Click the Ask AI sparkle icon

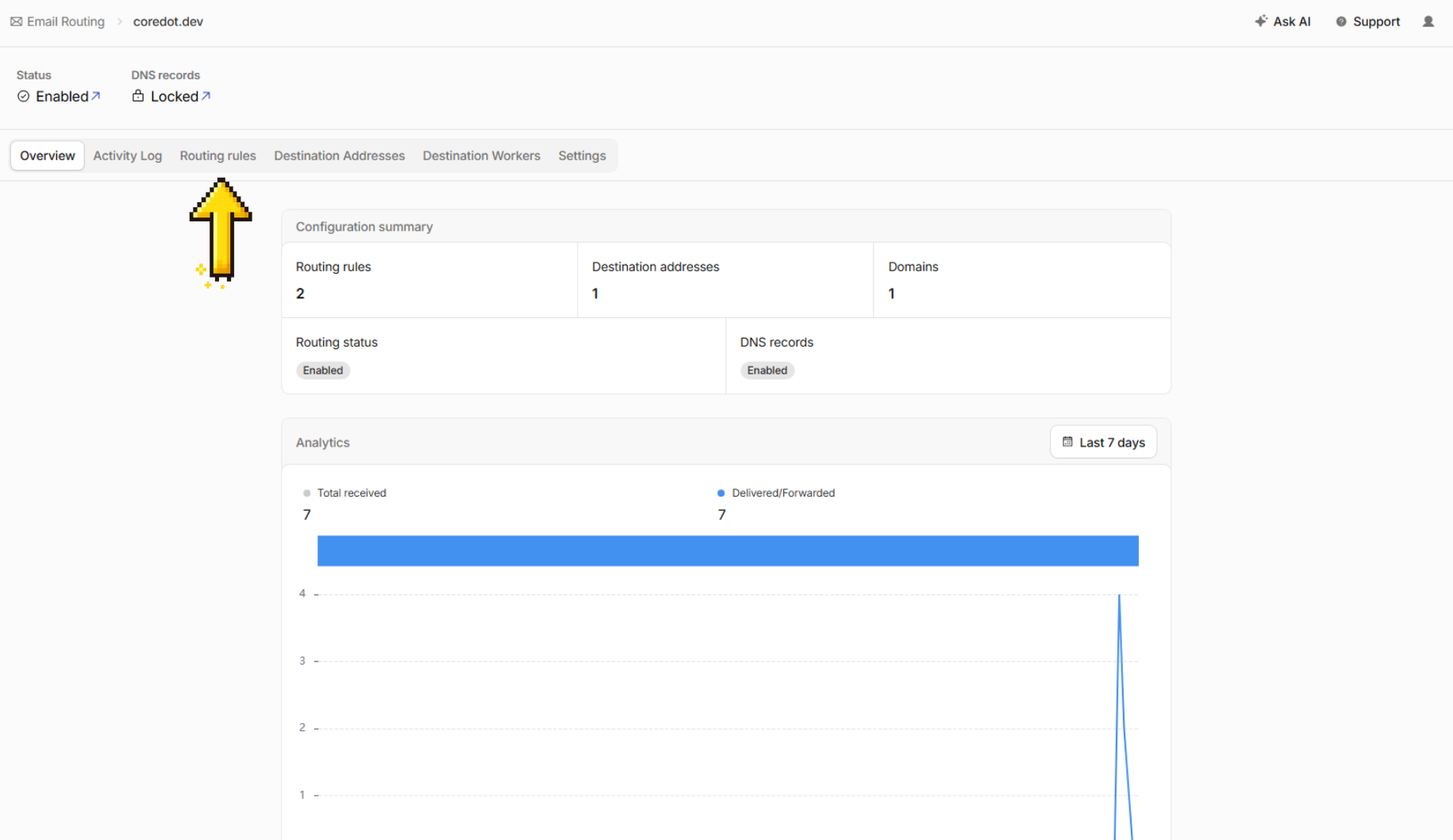point(1261,21)
